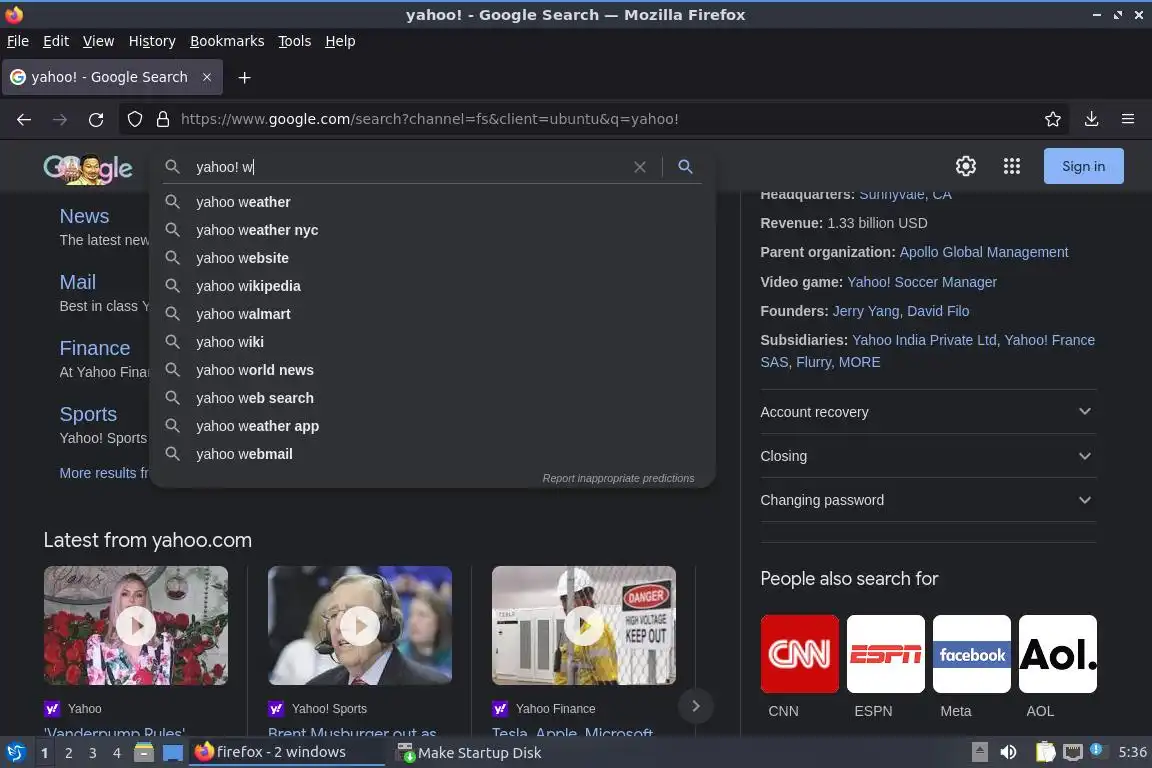The image size is (1152, 768).
Task: Open the start menu bird icon
Action: pos(15,752)
